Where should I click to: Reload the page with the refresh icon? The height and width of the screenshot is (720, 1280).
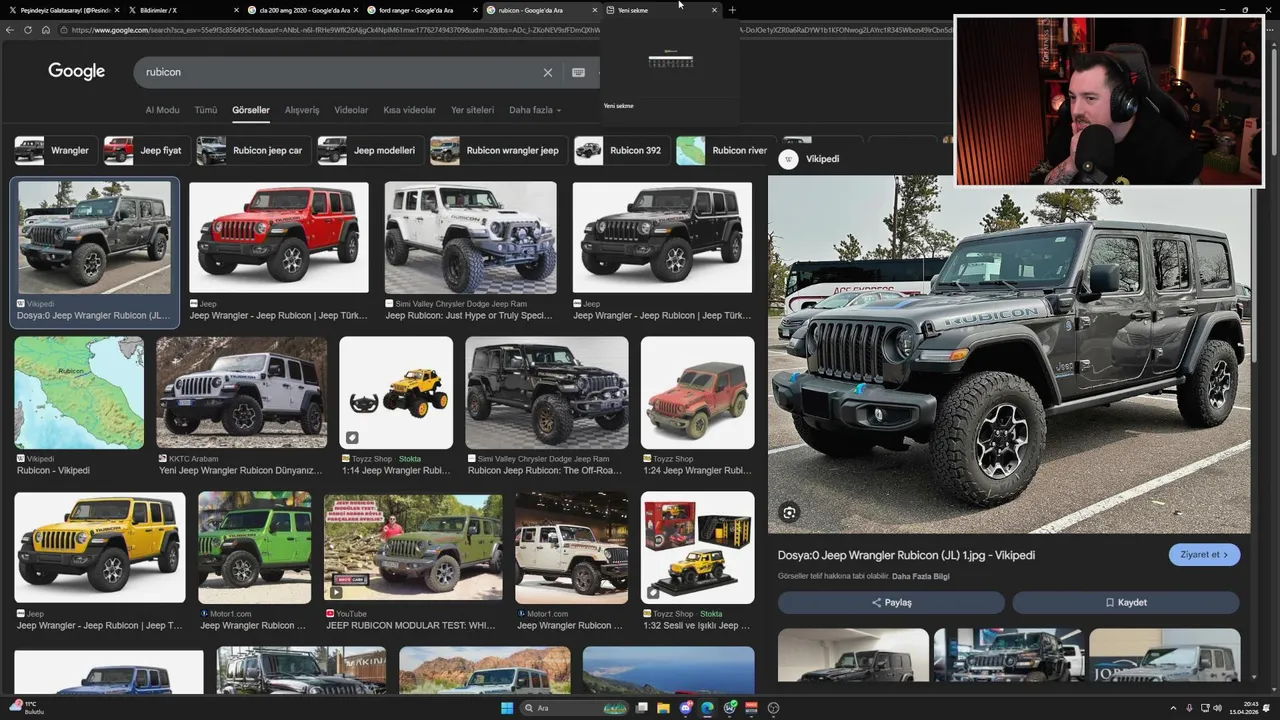[28, 30]
